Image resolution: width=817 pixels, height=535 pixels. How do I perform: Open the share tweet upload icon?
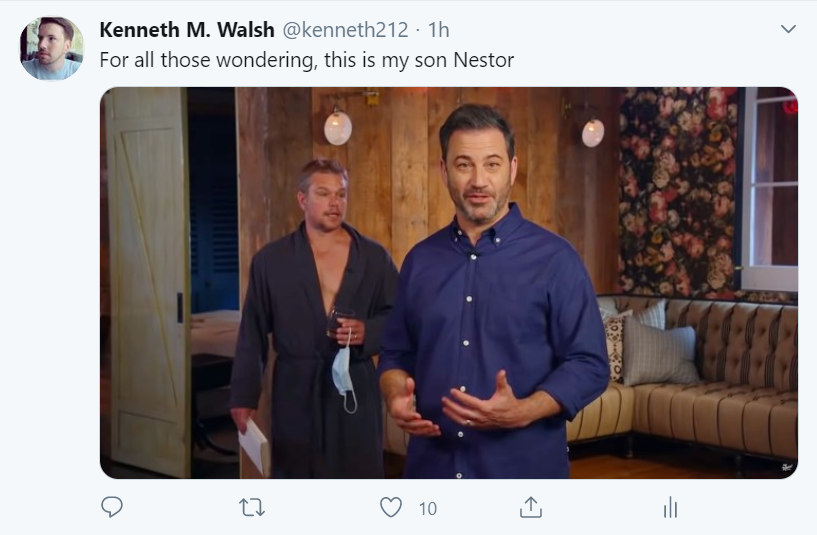tap(531, 507)
